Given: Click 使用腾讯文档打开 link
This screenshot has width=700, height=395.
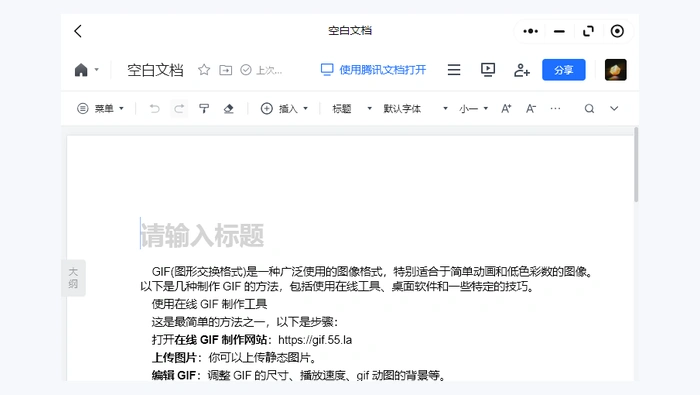Looking at the screenshot, I should pos(374,70).
